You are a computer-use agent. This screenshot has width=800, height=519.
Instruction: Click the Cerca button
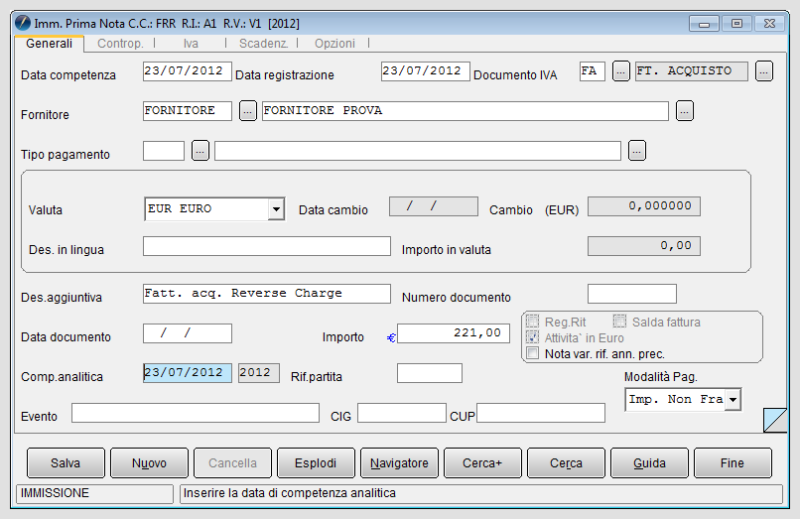[x=566, y=463]
